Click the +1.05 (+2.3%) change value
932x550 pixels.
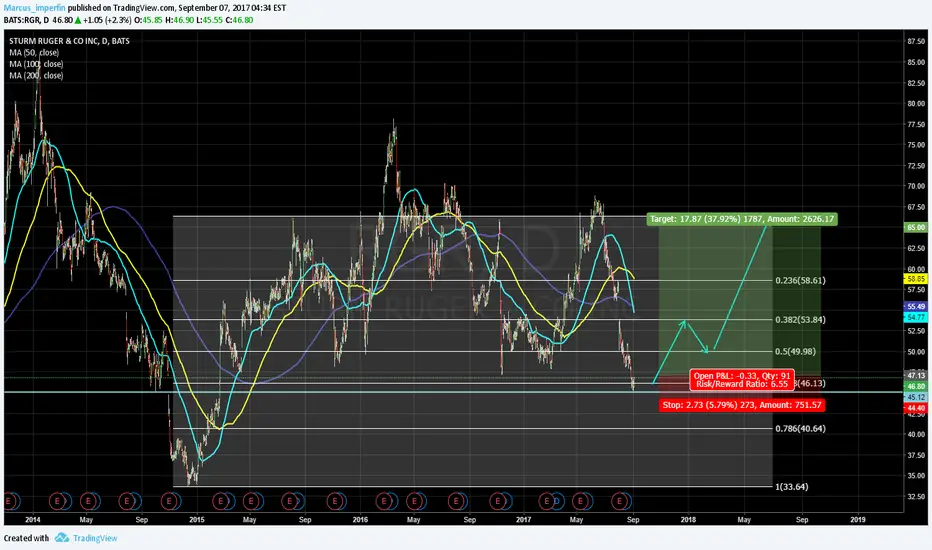[x=108, y=20]
